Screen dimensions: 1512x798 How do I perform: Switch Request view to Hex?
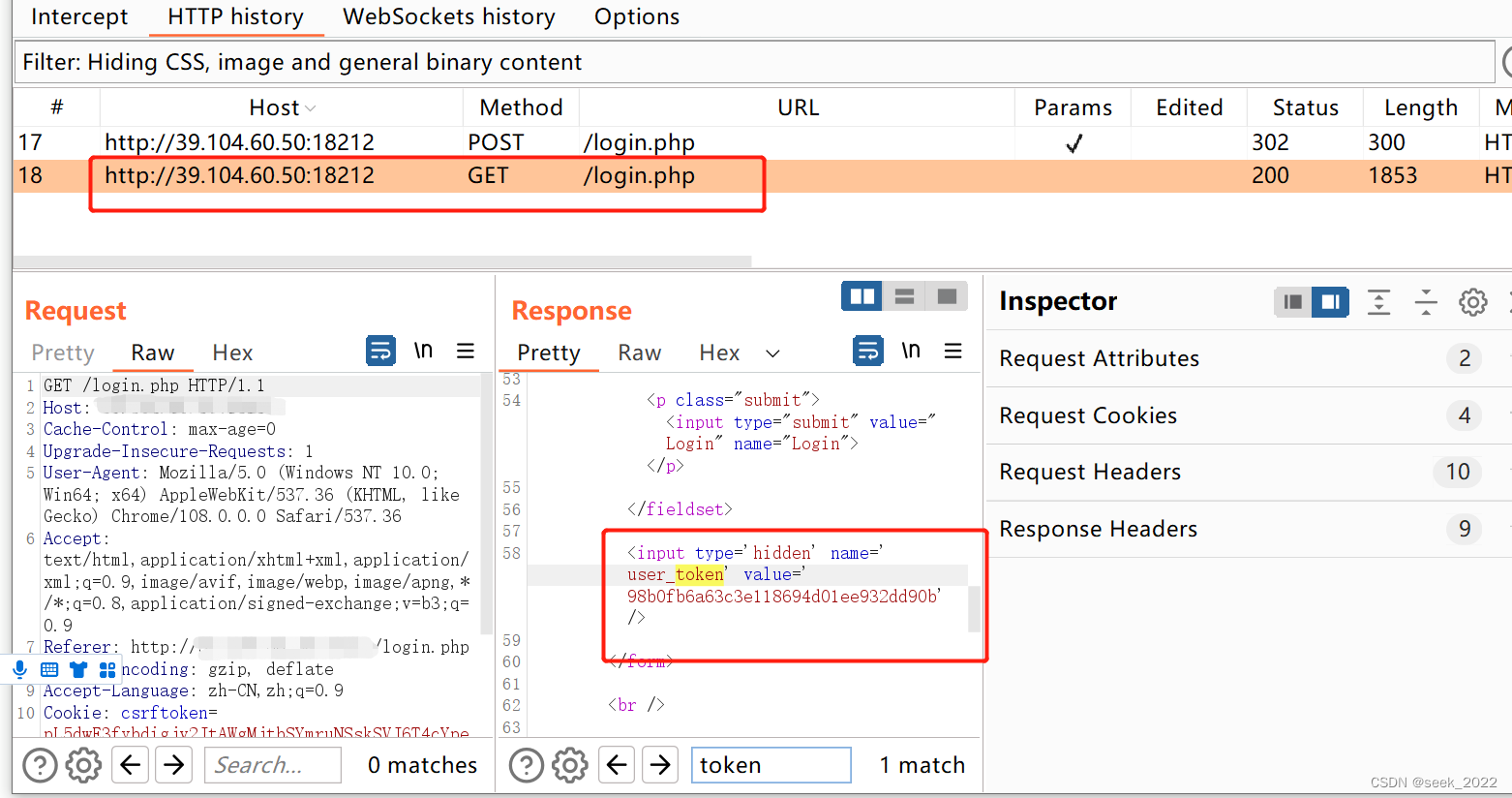[232, 353]
